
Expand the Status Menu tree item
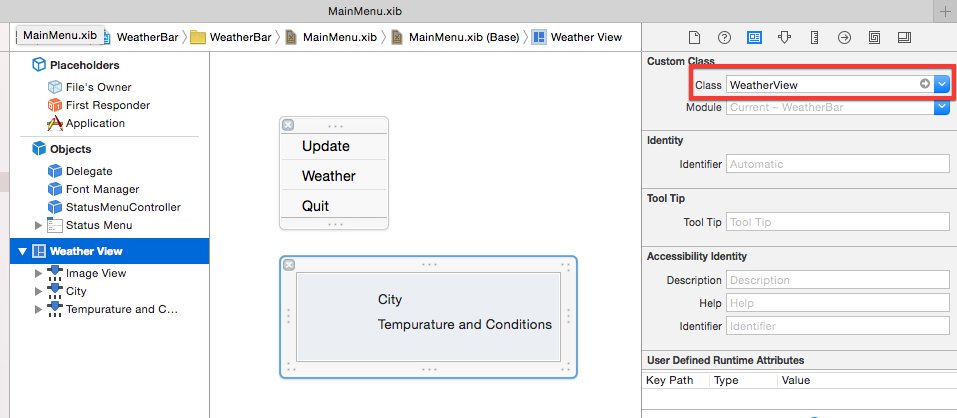pos(39,225)
